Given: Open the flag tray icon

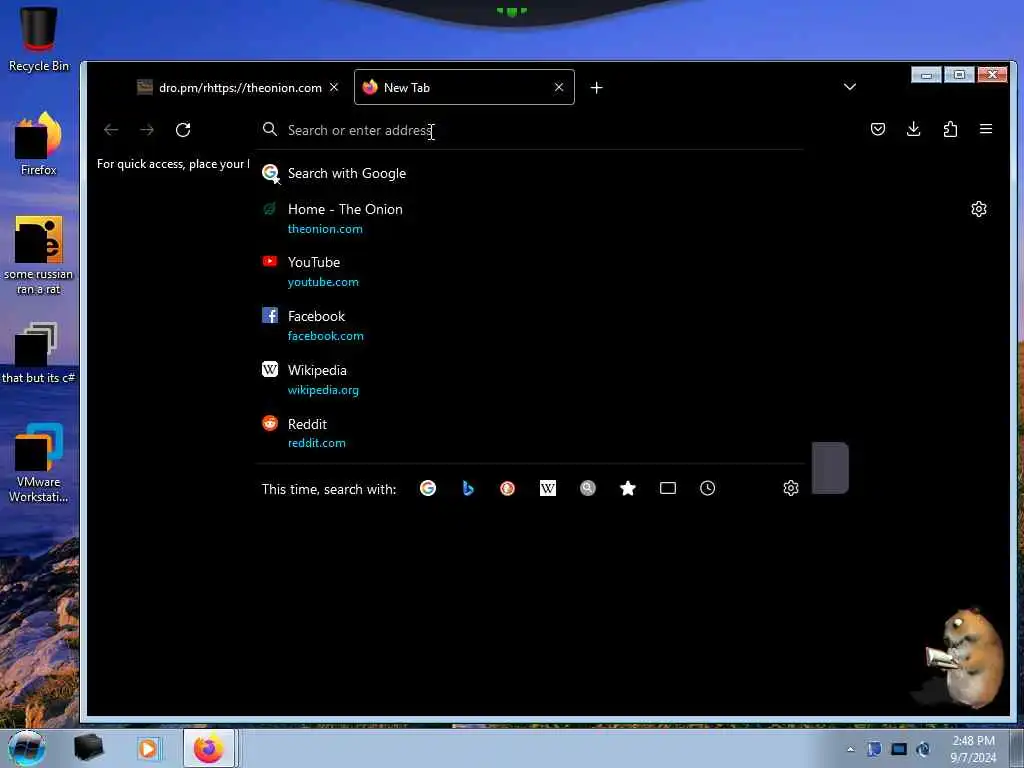Looking at the screenshot, I should 874,749.
